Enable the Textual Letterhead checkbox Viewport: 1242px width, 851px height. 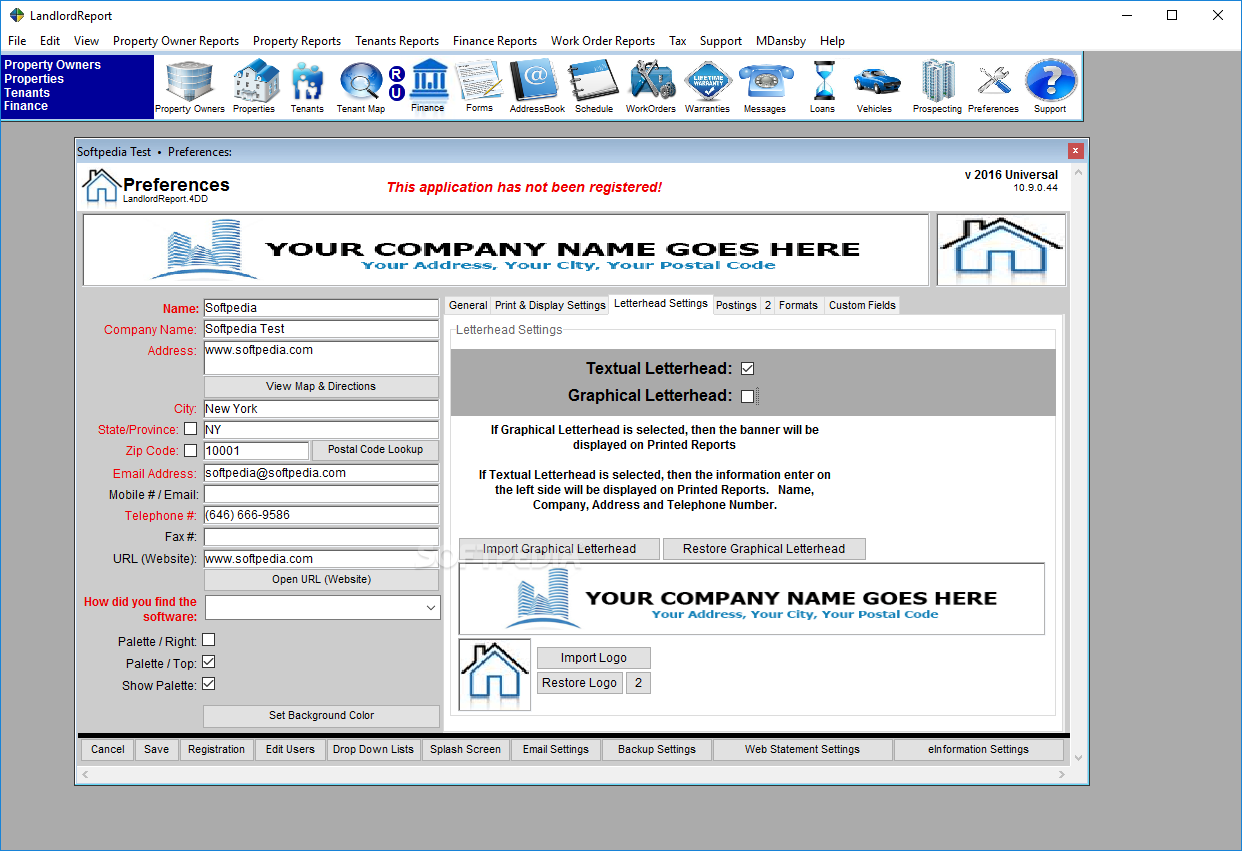747,369
